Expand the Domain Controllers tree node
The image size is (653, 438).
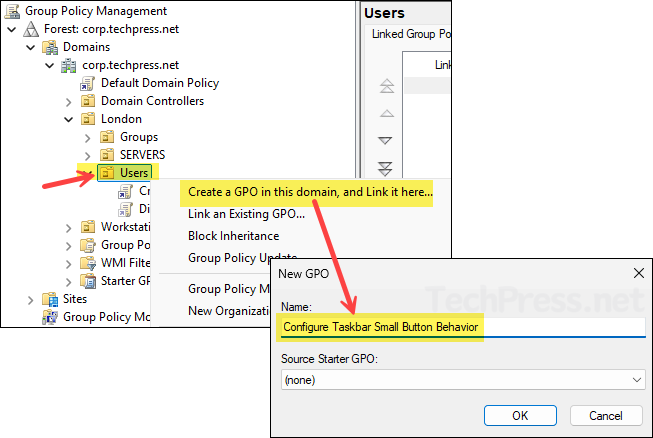click(69, 101)
